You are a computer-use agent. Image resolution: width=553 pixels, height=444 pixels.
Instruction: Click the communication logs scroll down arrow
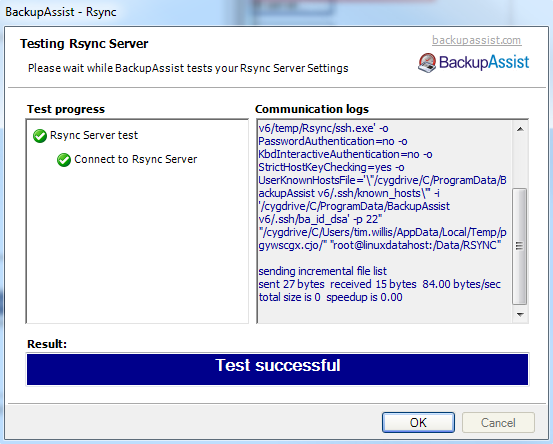click(x=520, y=314)
